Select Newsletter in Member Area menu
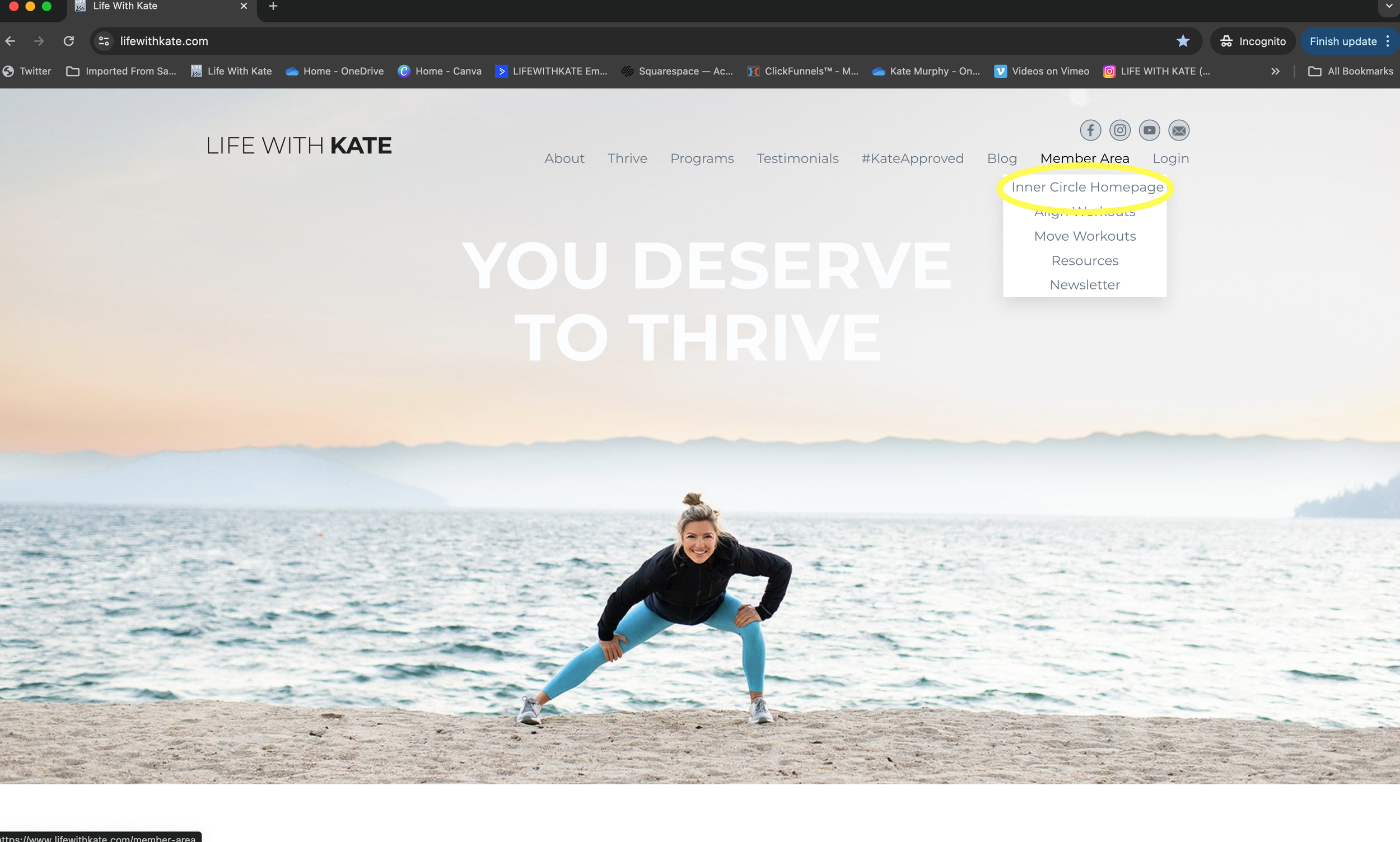The width and height of the screenshot is (1400, 842). tap(1085, 285)
